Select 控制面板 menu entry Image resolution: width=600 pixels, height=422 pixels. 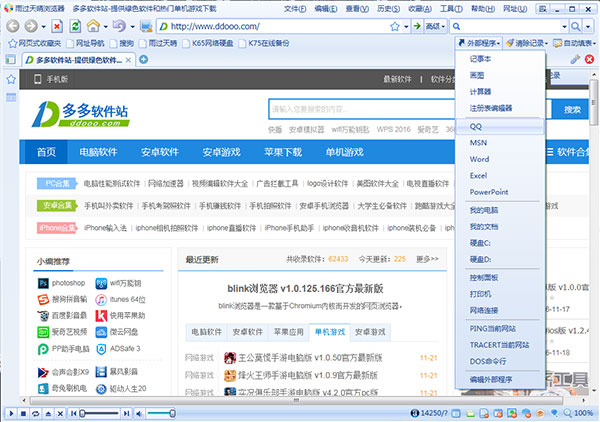pyautogui.click(x=500, y=278)
